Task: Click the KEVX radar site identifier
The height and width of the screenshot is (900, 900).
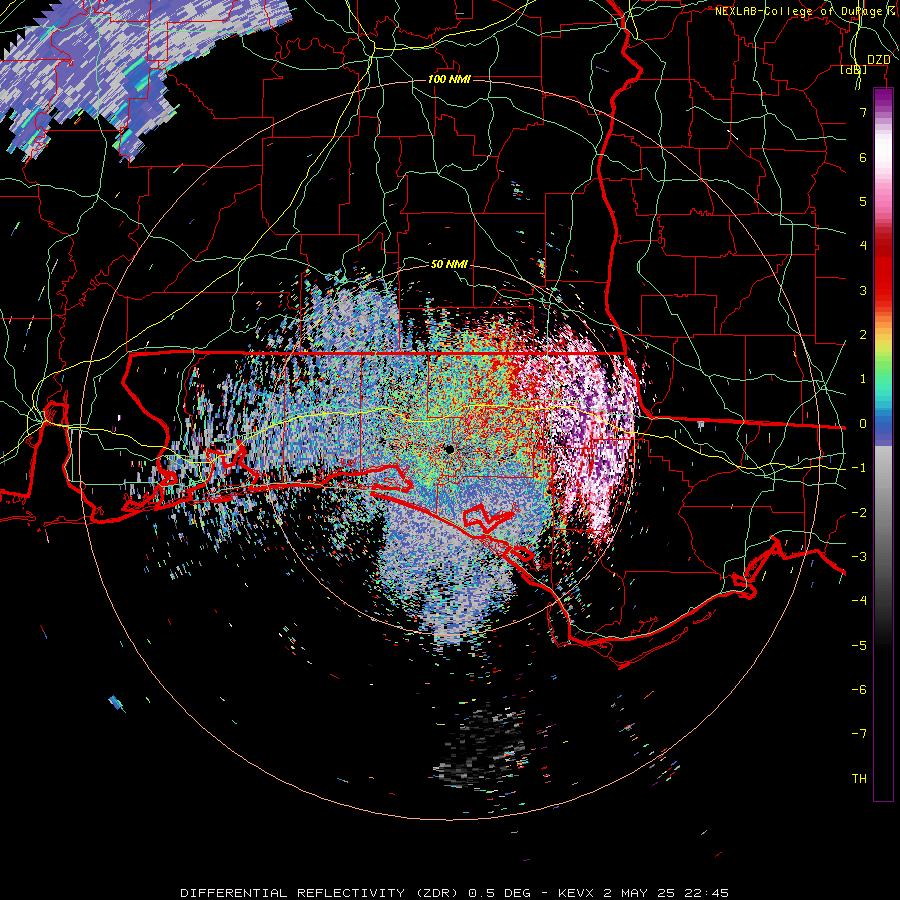Action: [x=577, y=893]
